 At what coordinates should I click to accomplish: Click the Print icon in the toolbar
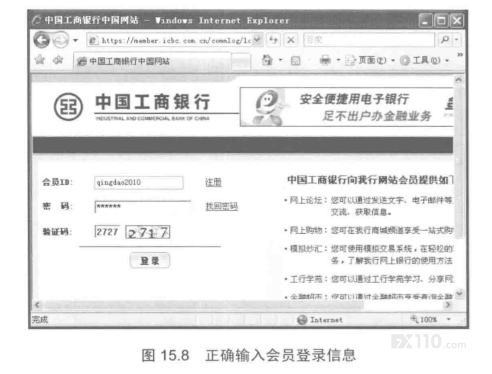click(325, 60)
